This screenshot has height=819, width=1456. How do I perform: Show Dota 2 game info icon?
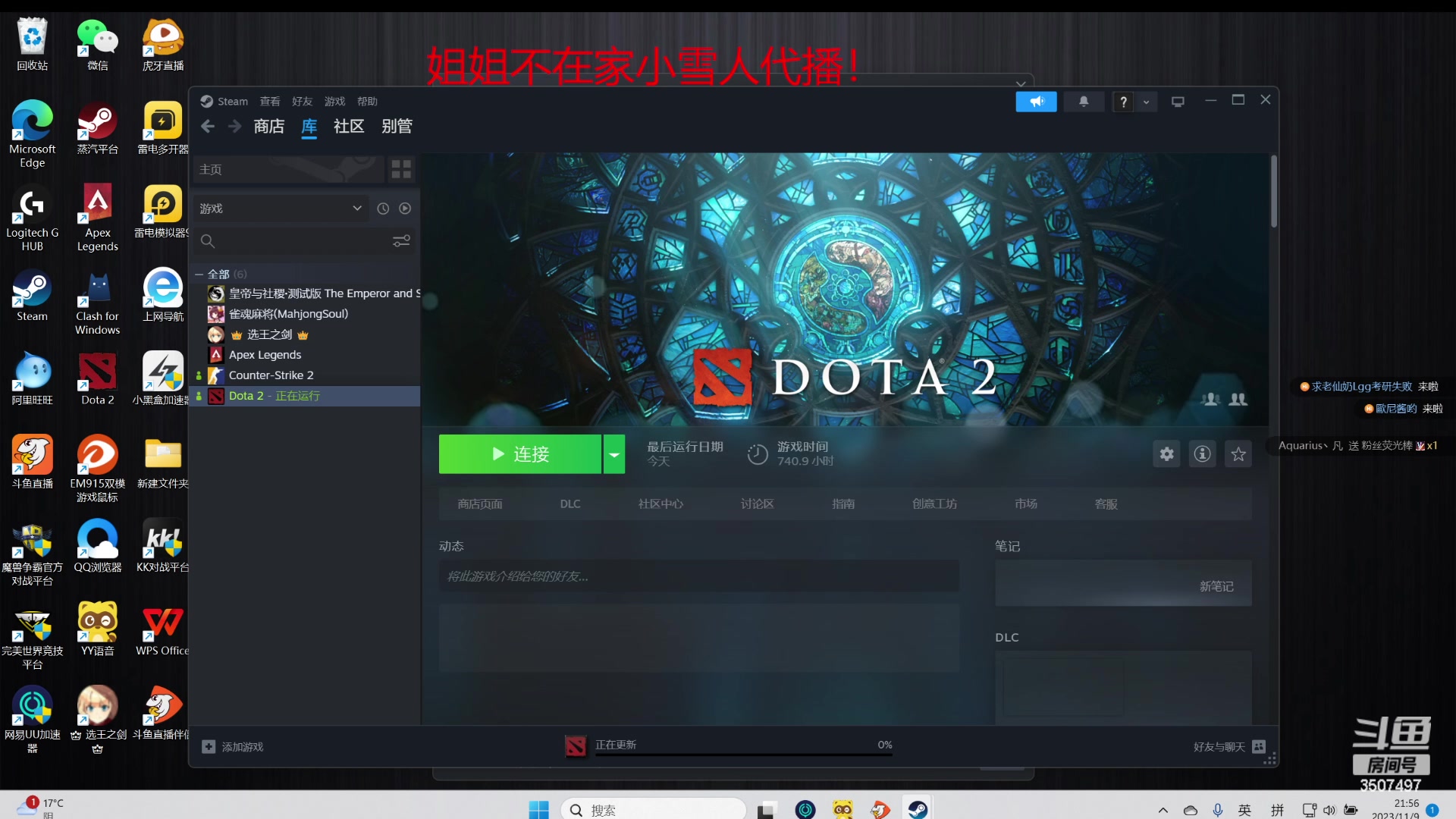point(1202,454)
